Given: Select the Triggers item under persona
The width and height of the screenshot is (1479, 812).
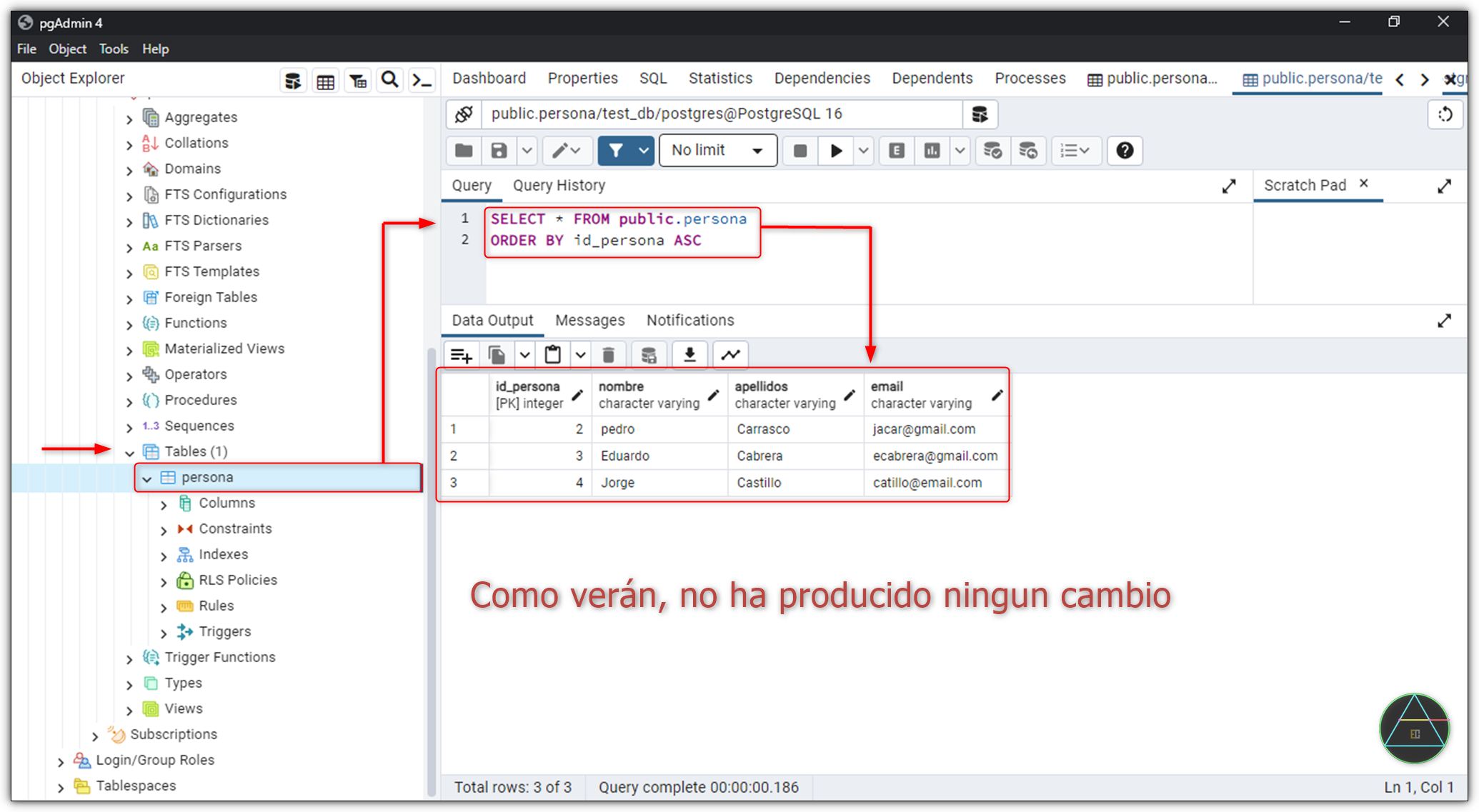Looking at the screenshot, I should pyautogui.click(x=224, y=631).
